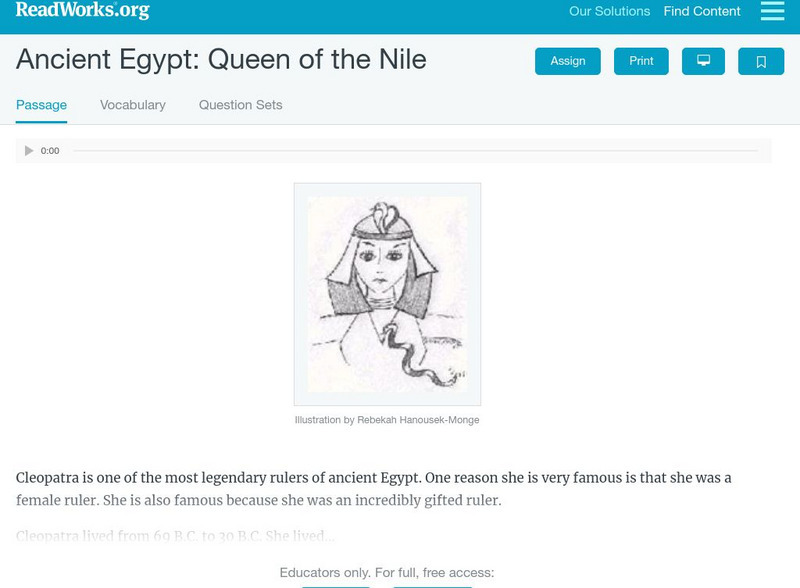
Task: Click the illustration credit caption
Action: [x=387, y=420]
